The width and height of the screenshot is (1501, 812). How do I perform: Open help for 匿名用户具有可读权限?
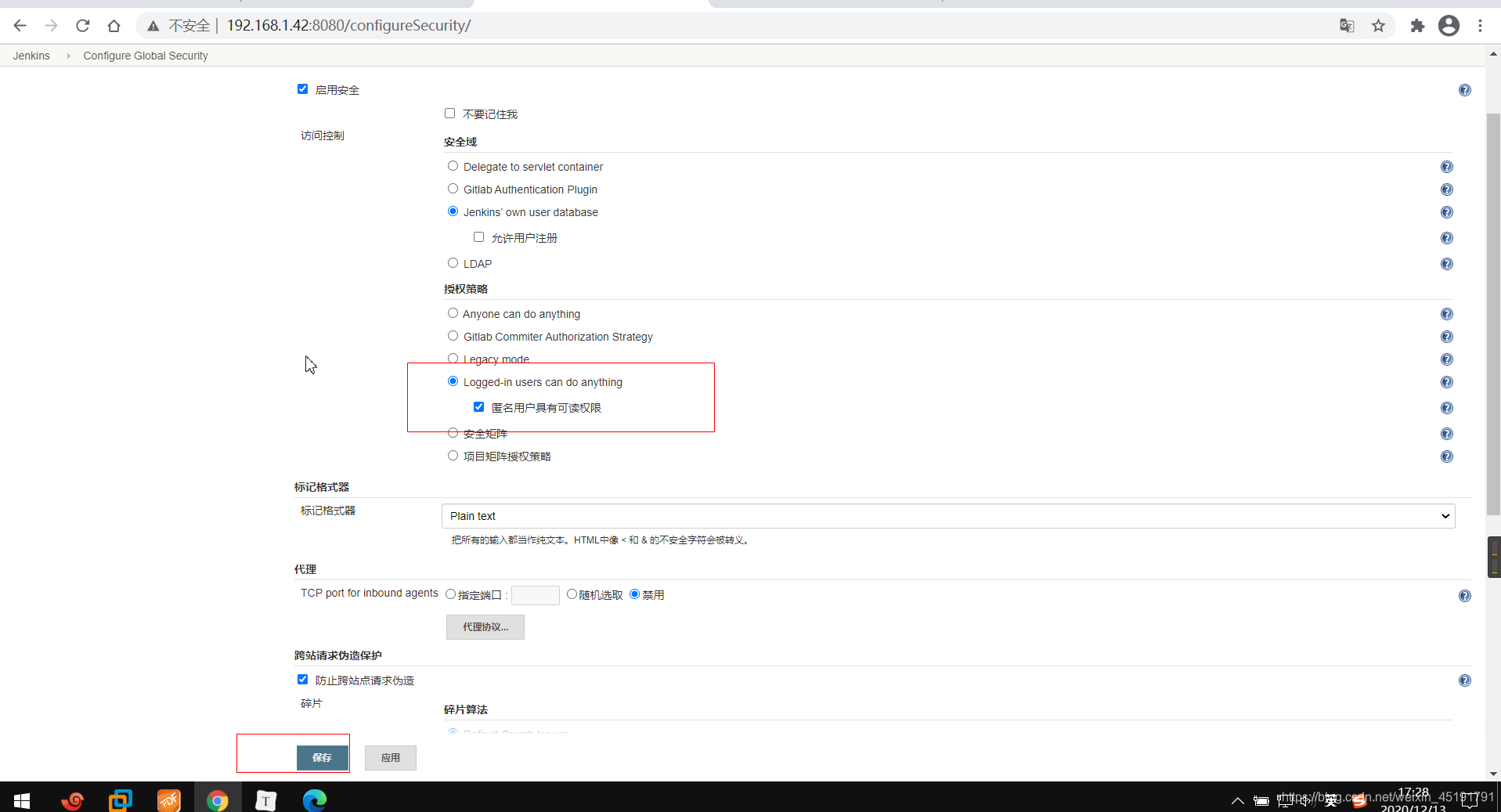click(1447, 408)
